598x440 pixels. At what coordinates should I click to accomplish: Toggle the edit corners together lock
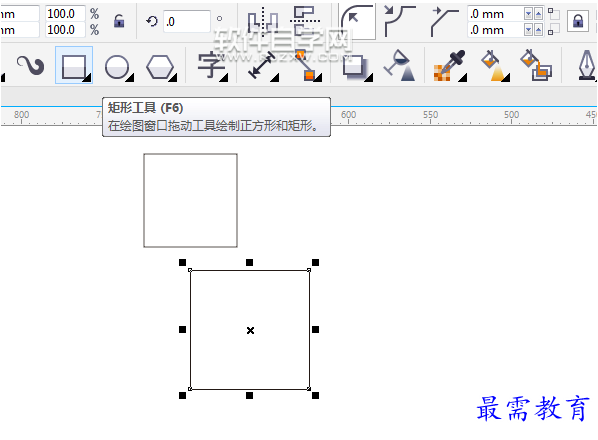[577, 21]
